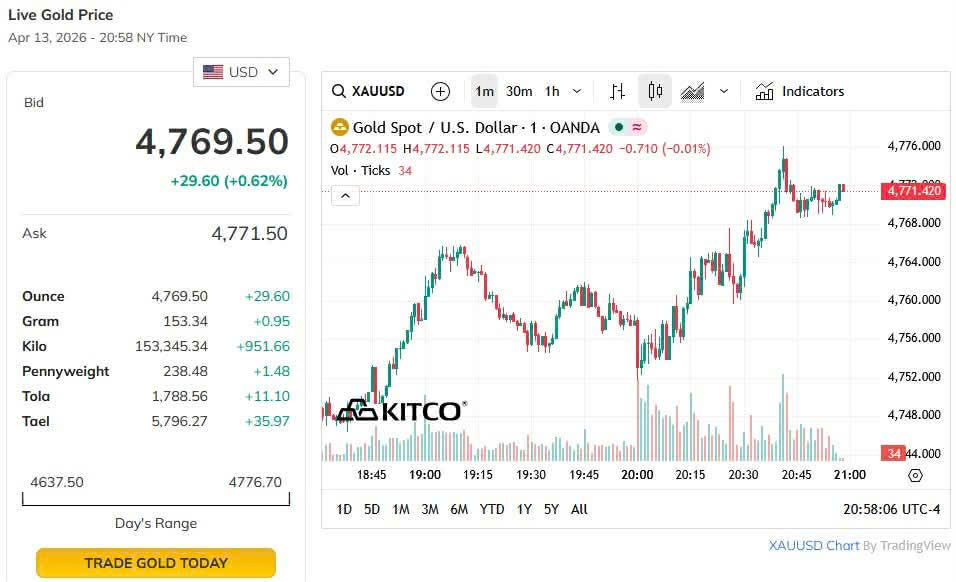Click the Trade Gold Today button

[x=156, y=563]
